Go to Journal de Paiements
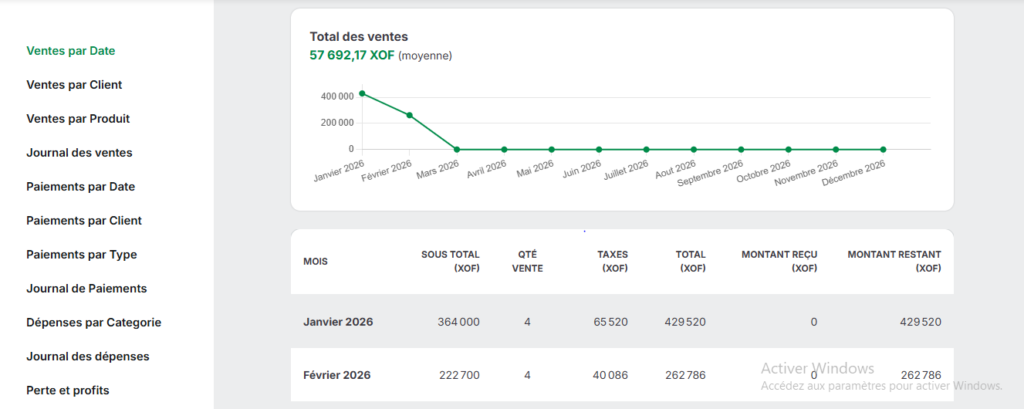The height and width of the screenshot is (409, 1024). coord(86,288)
